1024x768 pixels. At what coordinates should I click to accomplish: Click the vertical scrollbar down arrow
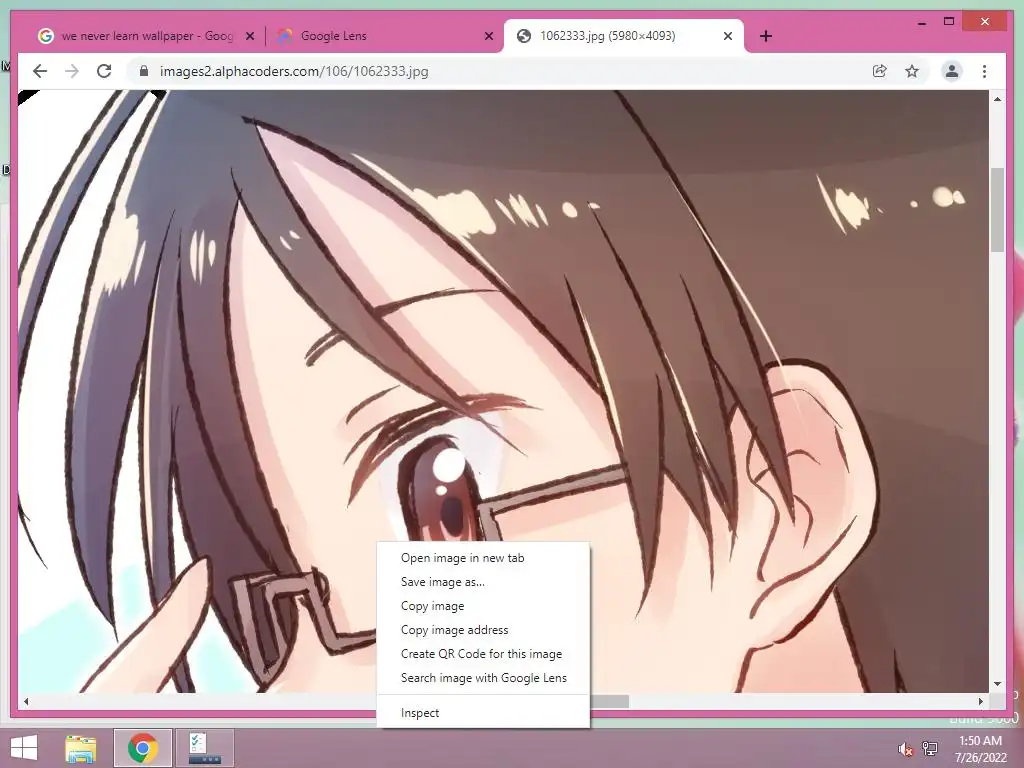pyautogui.click(x=997, y=684)
